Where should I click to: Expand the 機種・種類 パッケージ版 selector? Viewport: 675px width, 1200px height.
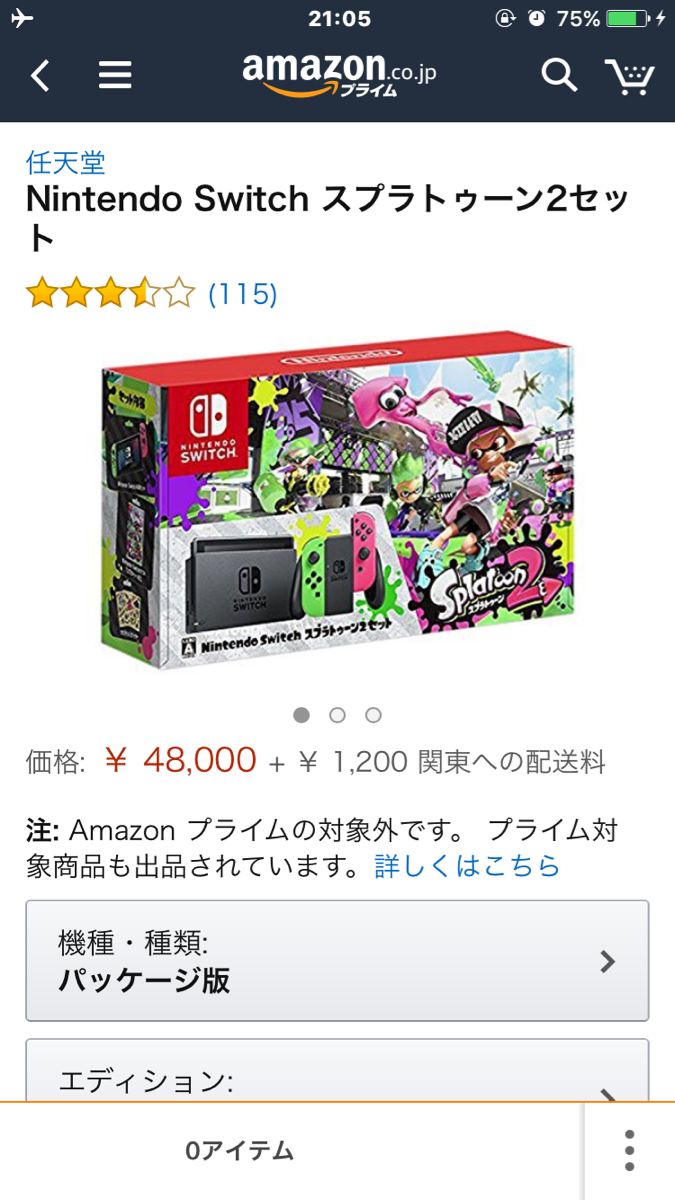(337, 961)
